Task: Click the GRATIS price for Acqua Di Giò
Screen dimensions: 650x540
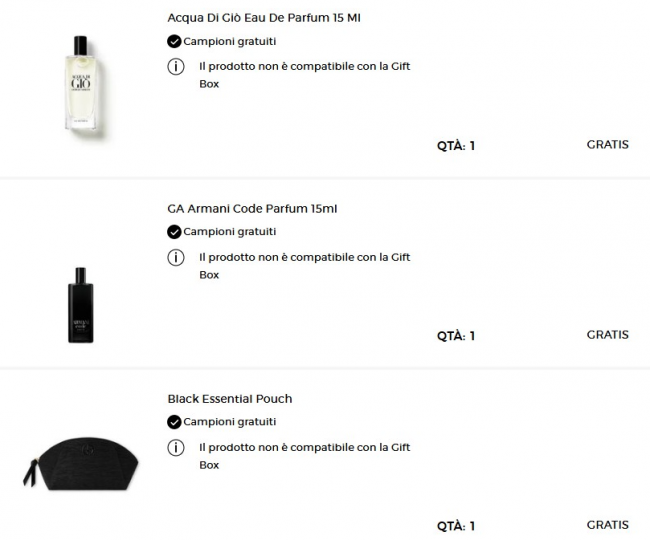Action: 607,144
